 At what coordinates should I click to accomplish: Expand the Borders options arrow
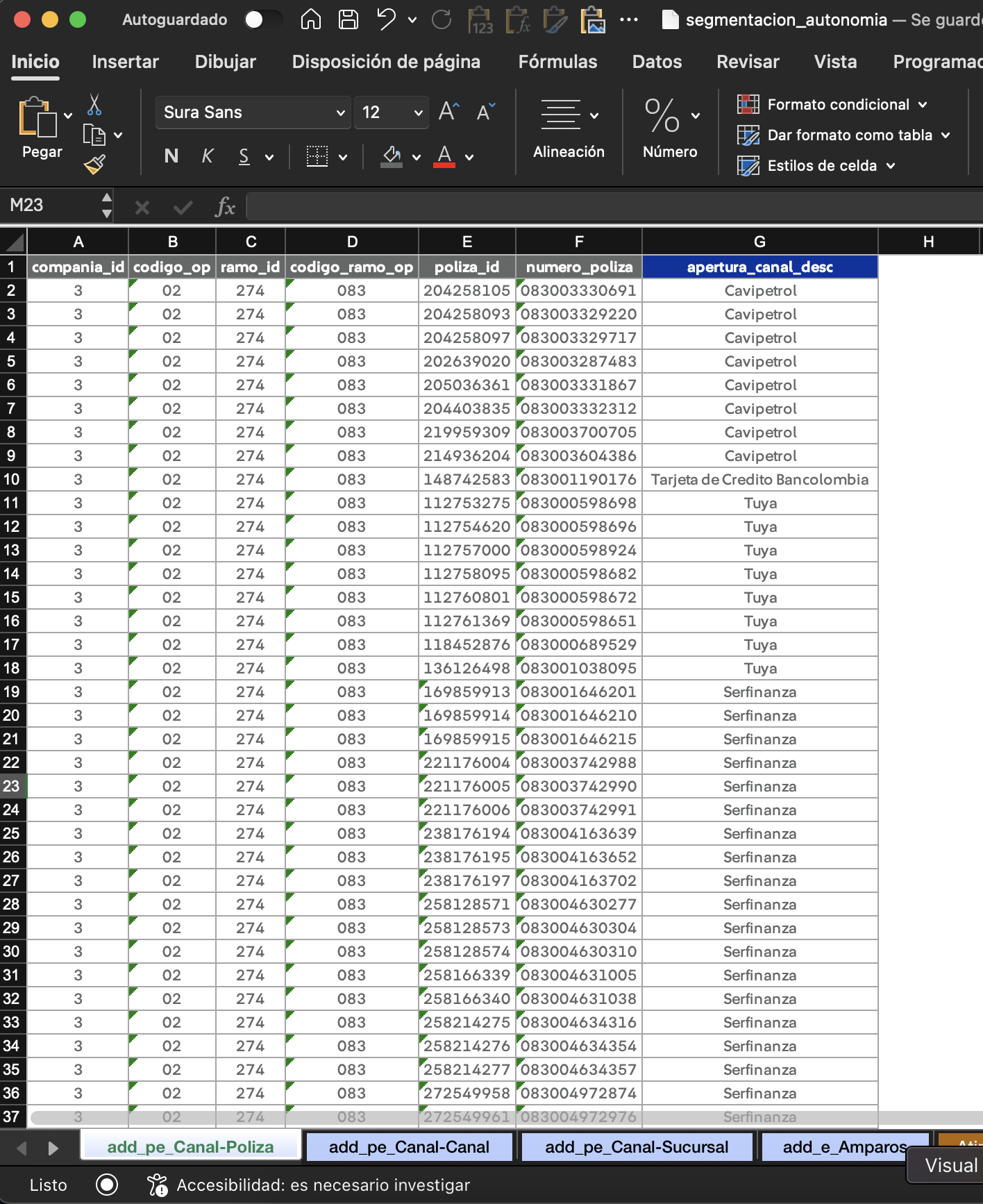pos(343,158)
